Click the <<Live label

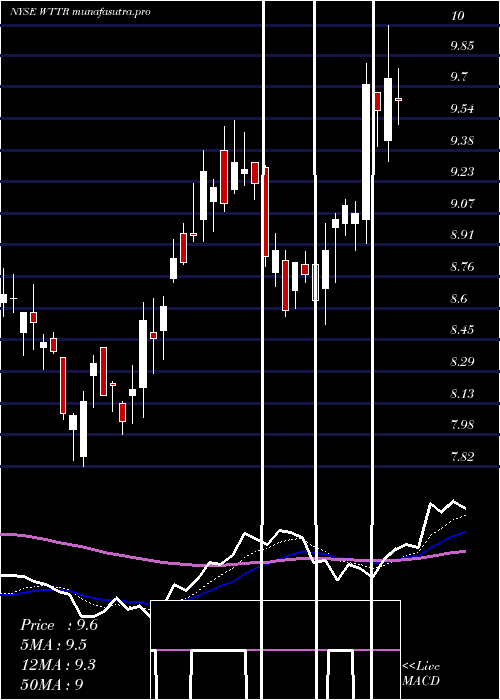[421, 666]
